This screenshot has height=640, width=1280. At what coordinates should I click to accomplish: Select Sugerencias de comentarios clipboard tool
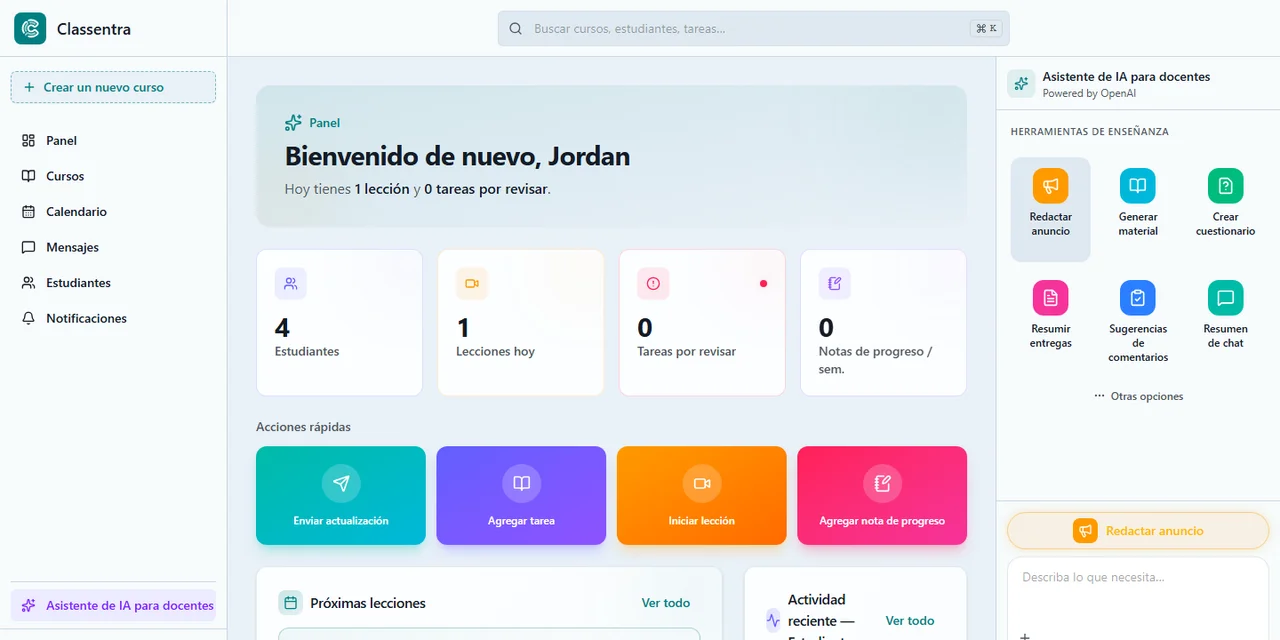coord(1138,320)
